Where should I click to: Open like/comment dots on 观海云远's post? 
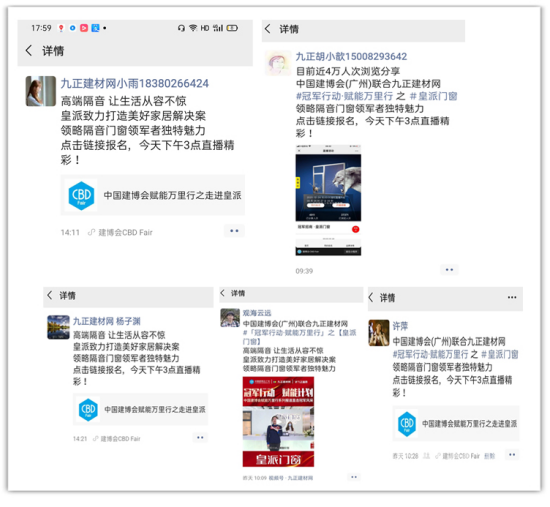tap(354, 477)
